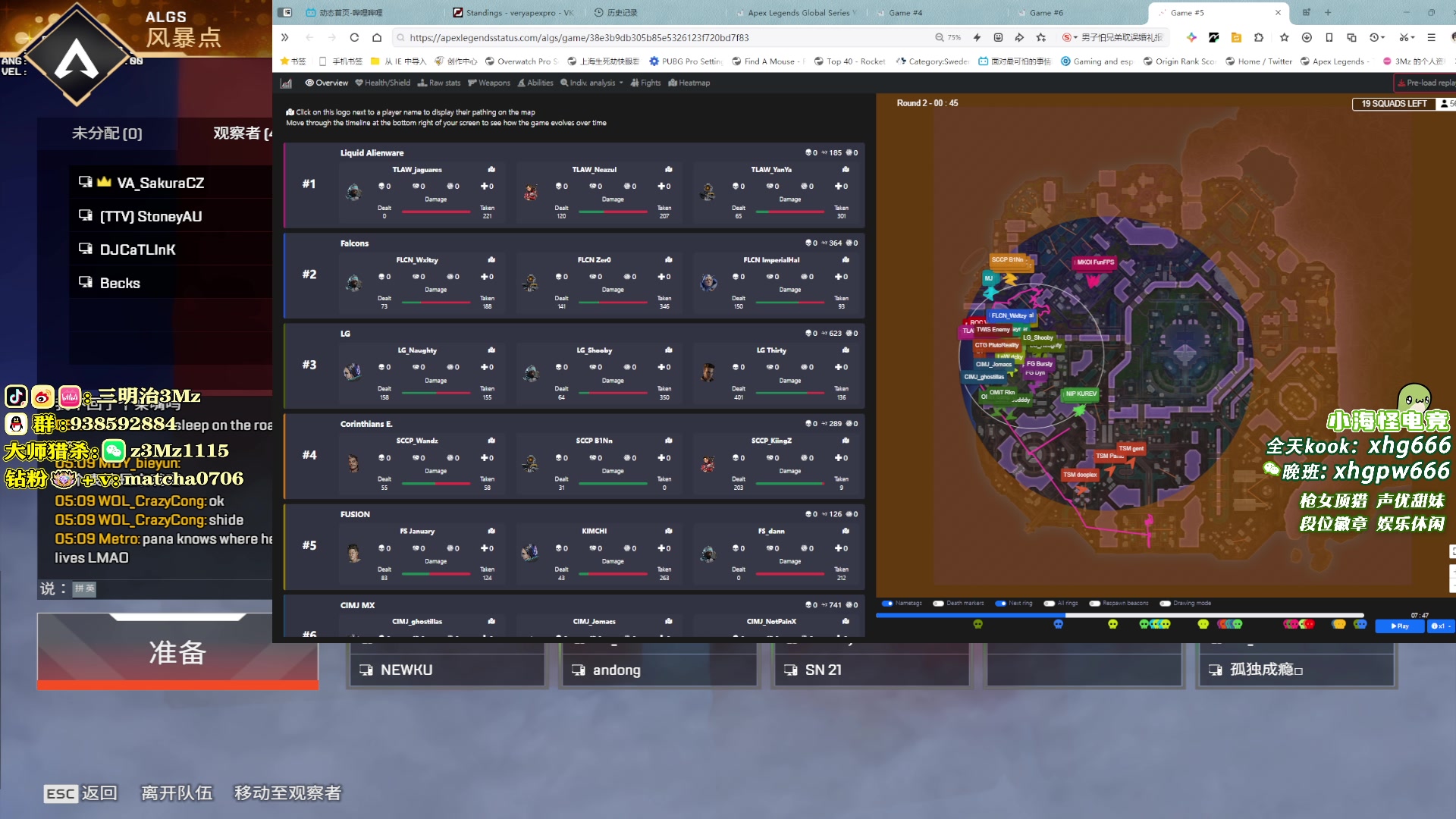Switch to the Fights tab

point(645,83)
